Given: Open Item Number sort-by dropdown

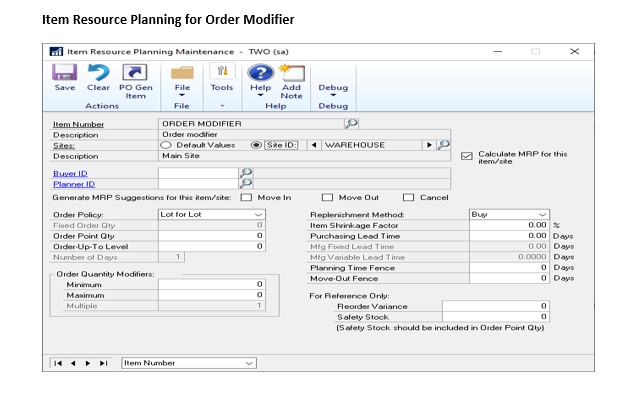Looking at the screenshot, I should [x=189, y=363].
